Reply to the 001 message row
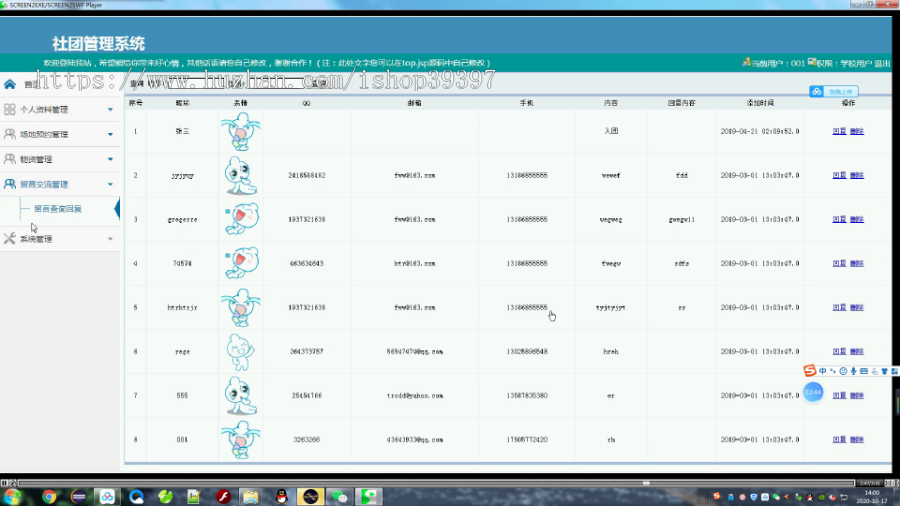 (839, 439)
